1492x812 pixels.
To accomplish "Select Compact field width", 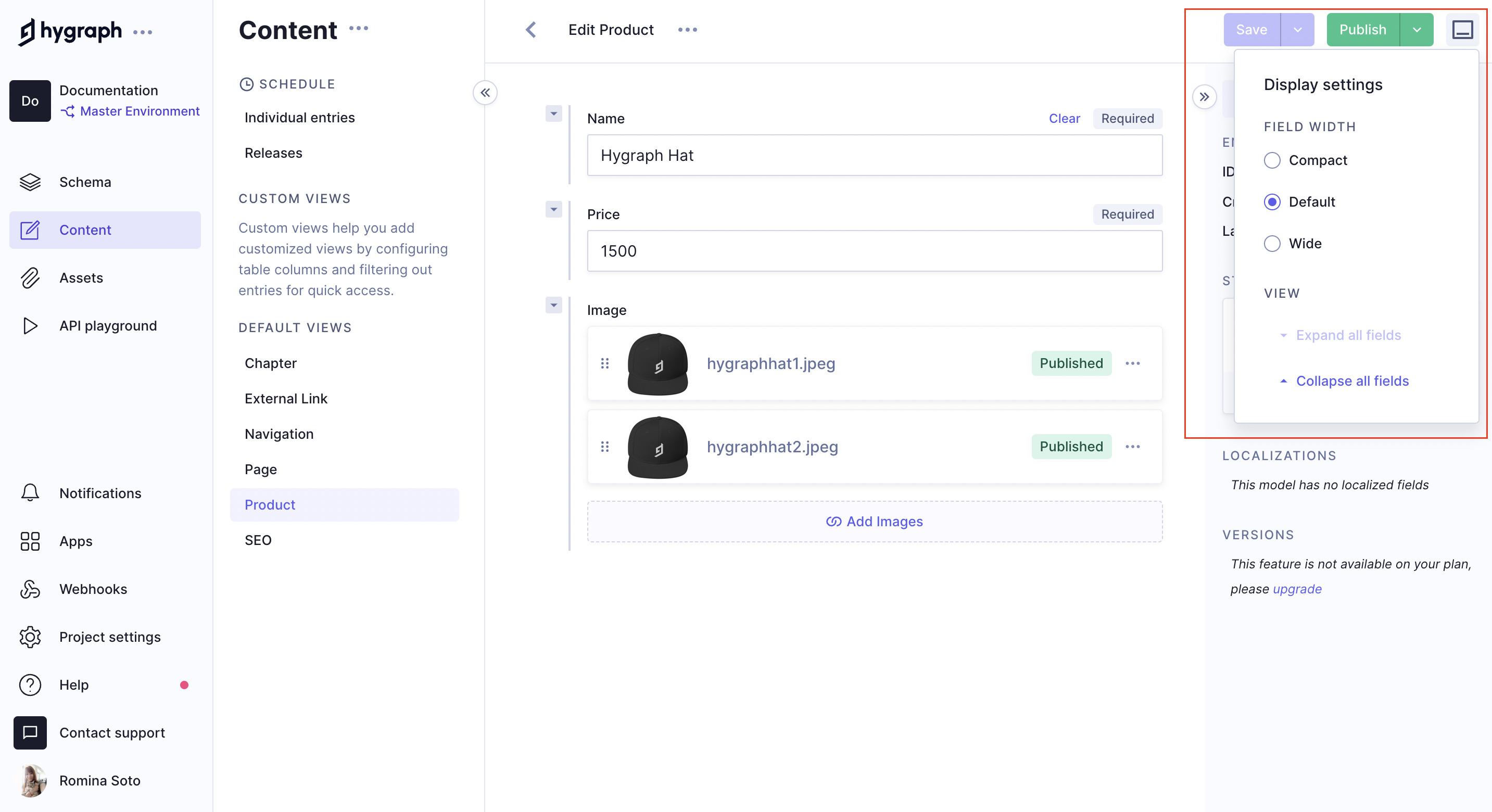I will click(1272, 160).
